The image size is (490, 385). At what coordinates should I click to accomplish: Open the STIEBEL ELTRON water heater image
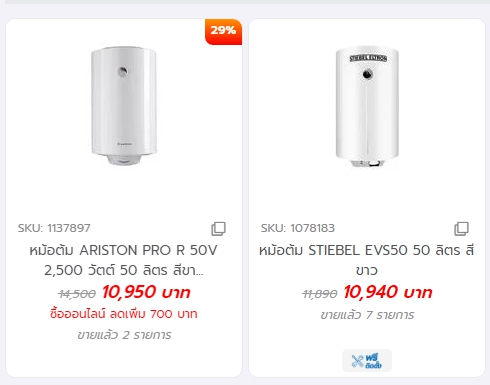point(367,107)
